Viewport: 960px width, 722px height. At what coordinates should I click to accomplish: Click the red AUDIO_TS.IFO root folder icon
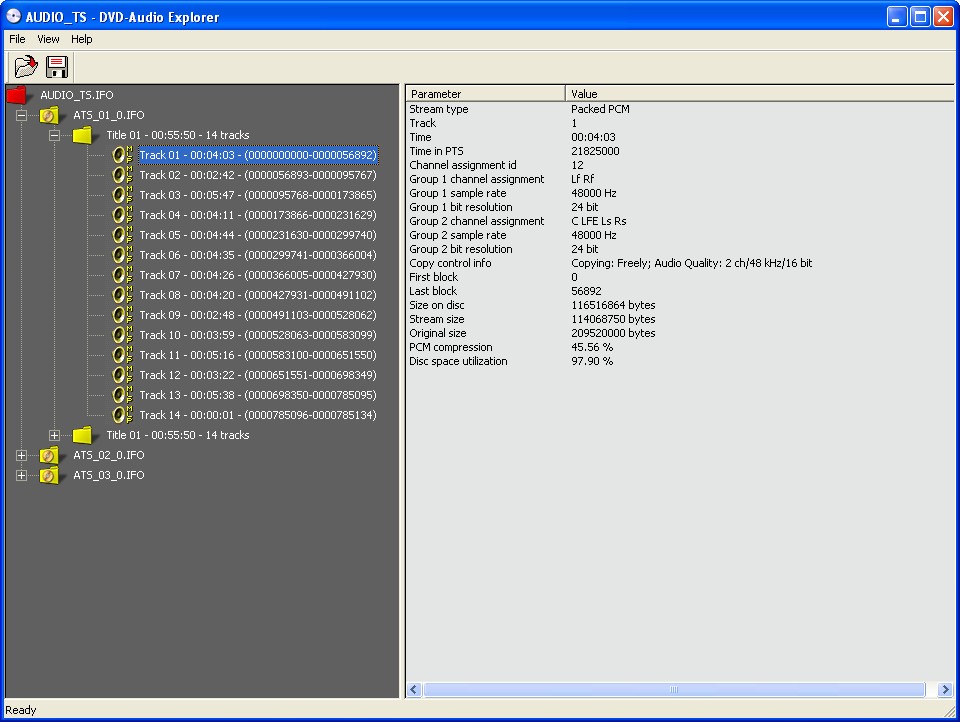click(x=16, y=95)
